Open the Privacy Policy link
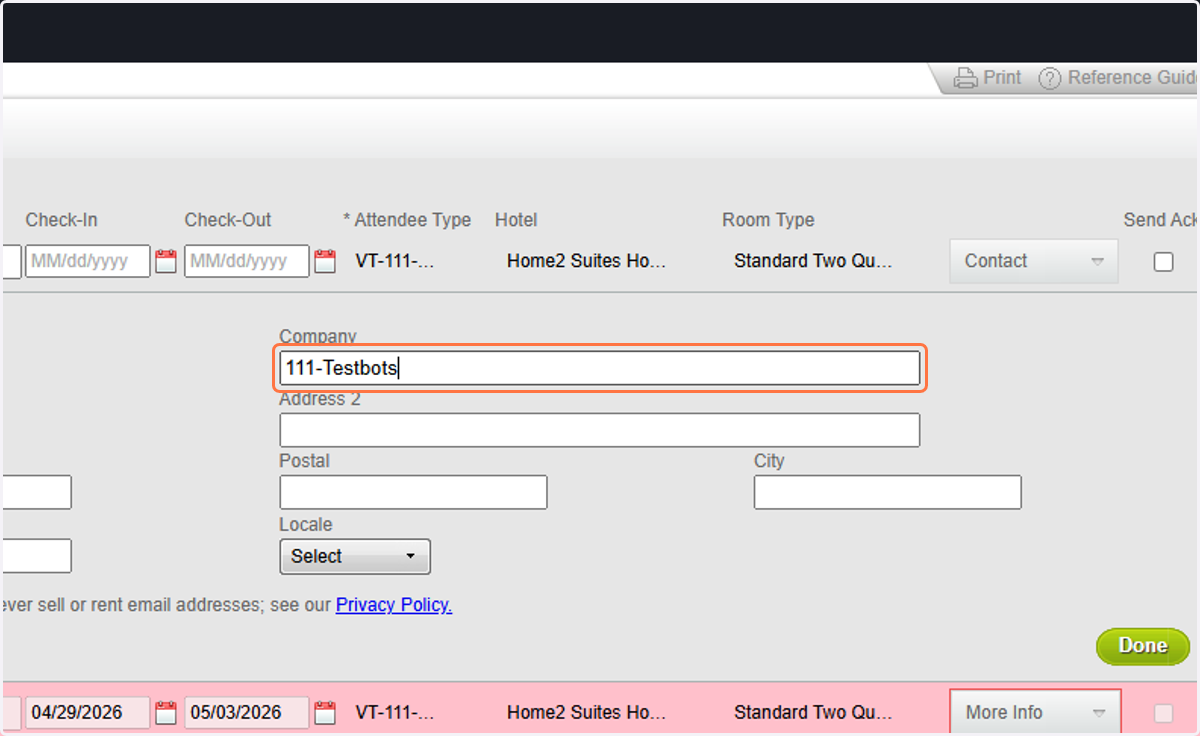This screenshot has width=1200, height=736. tap(394, 605)
